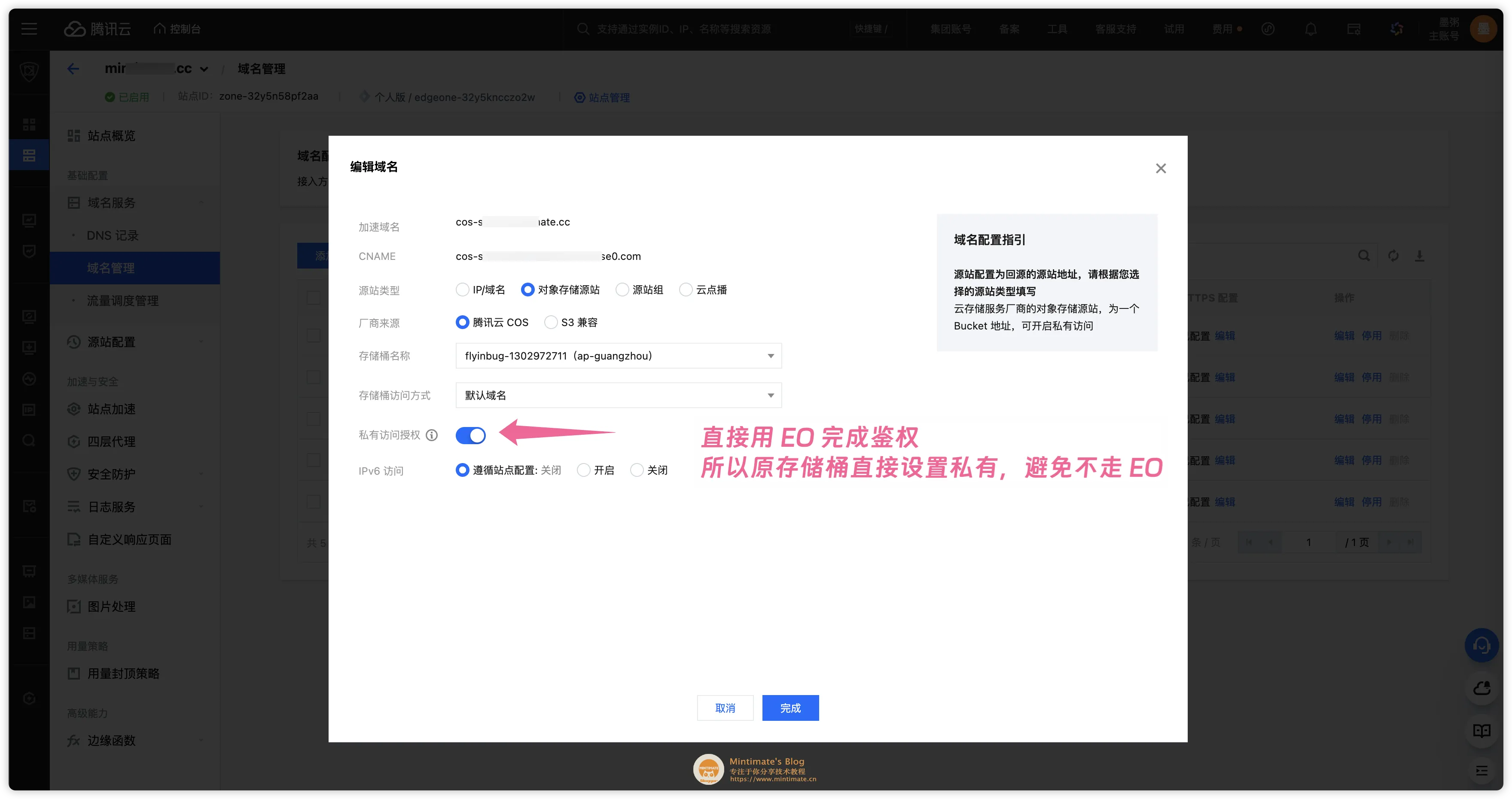The width and height of the screenshot is (1512, 799).
Task: Click the grid apps icon in left rail
Action: [29, 125]
